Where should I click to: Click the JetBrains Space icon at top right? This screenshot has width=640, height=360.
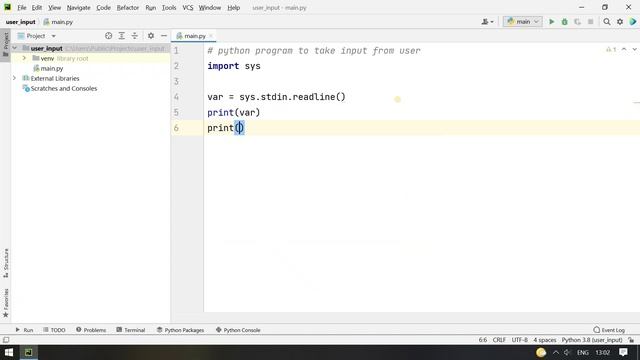[633, 22]
